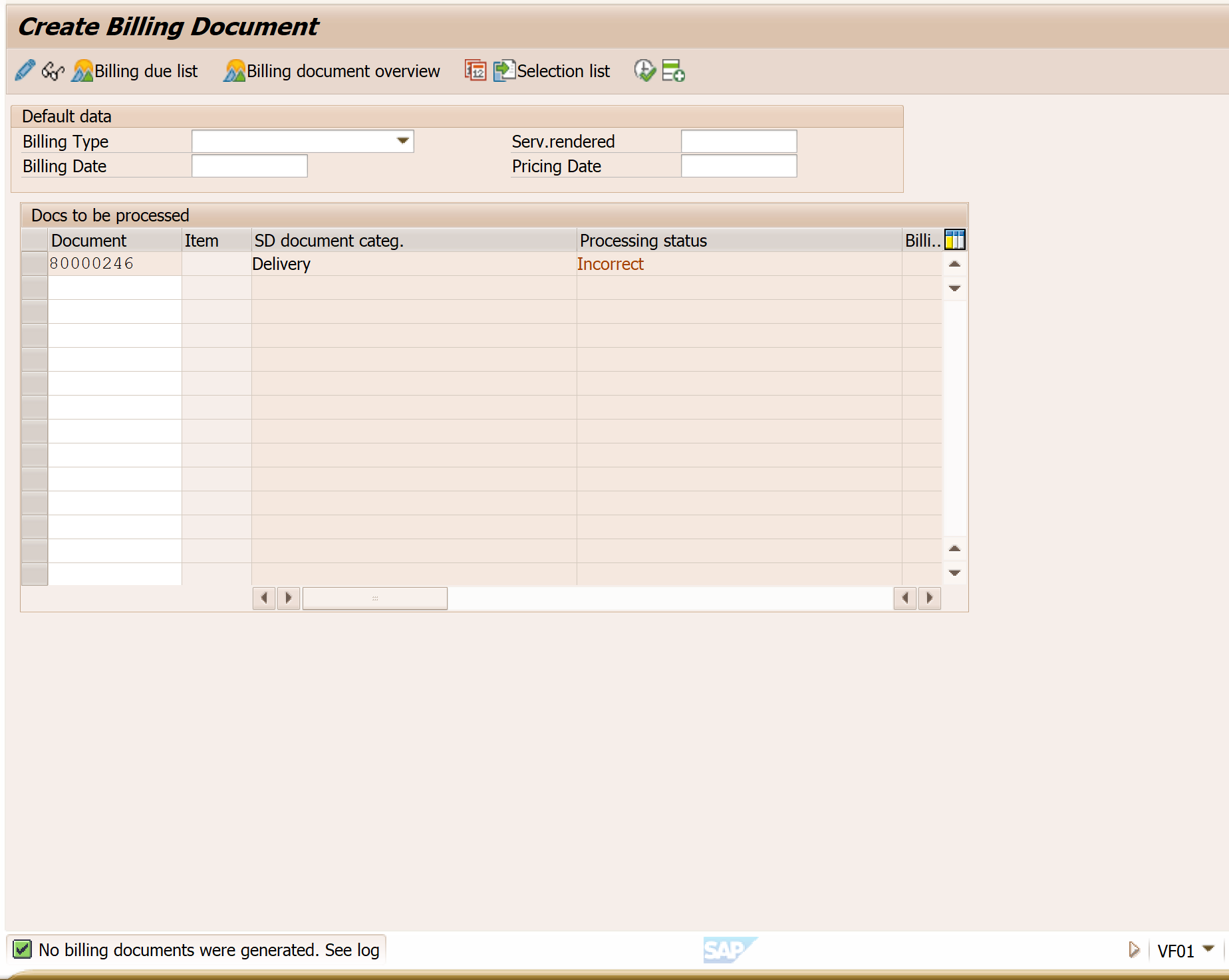Screen dimensions: 1229x980
Task: Click the up arrow directly under the column settings icon
Action: 954,264
